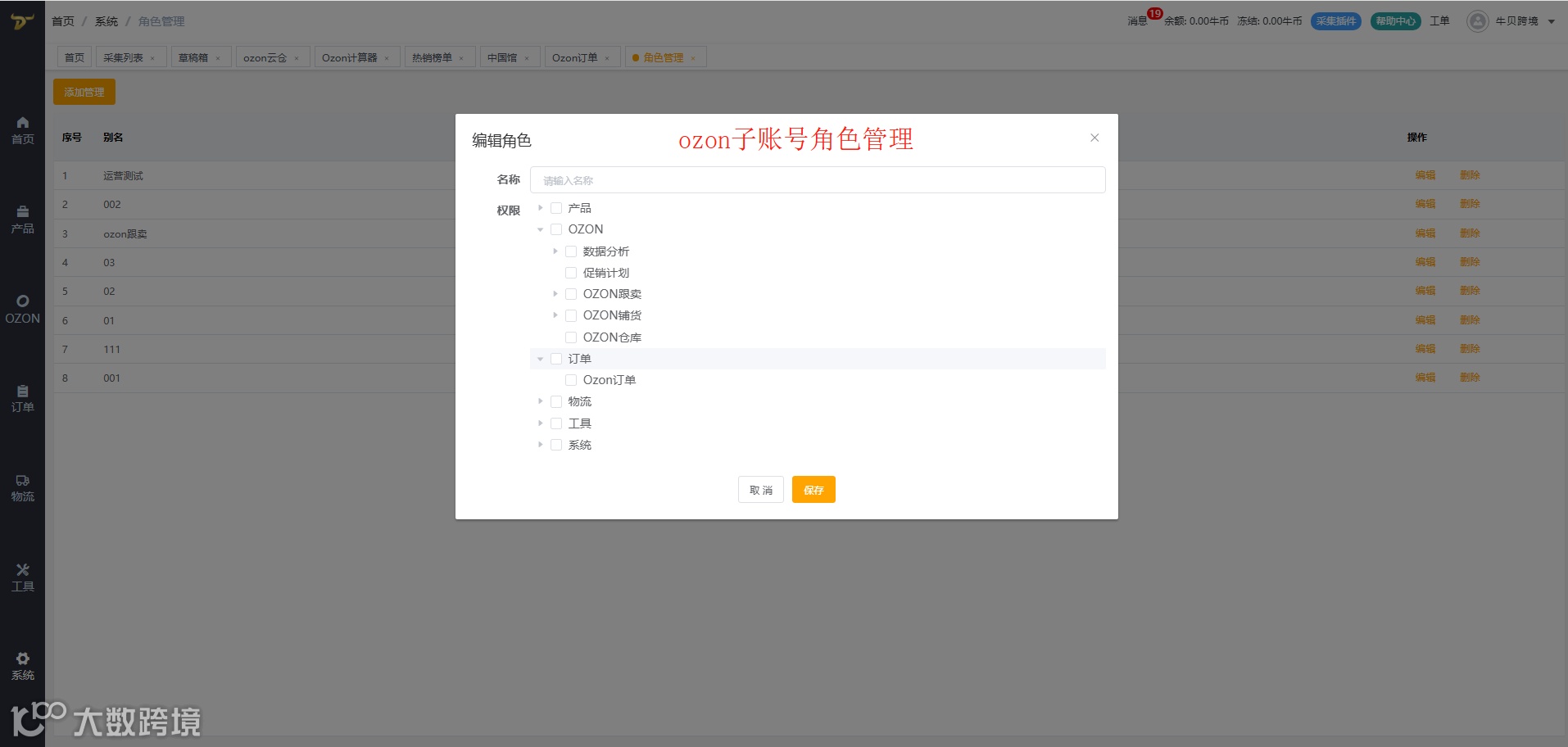Expand the 产品 tree node
The height and width of the screenshot is (747, 1568).
coord(541,208)
